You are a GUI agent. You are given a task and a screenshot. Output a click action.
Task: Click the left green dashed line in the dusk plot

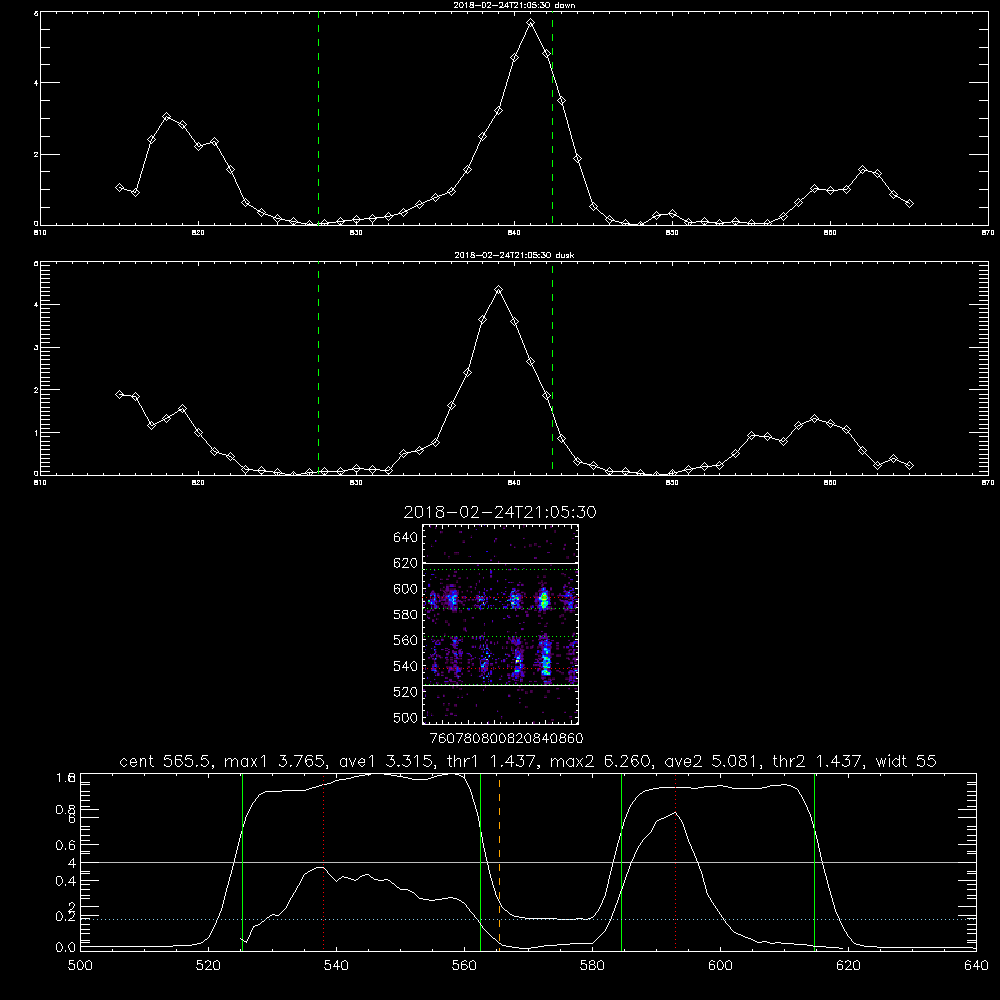tap(318, 368)
